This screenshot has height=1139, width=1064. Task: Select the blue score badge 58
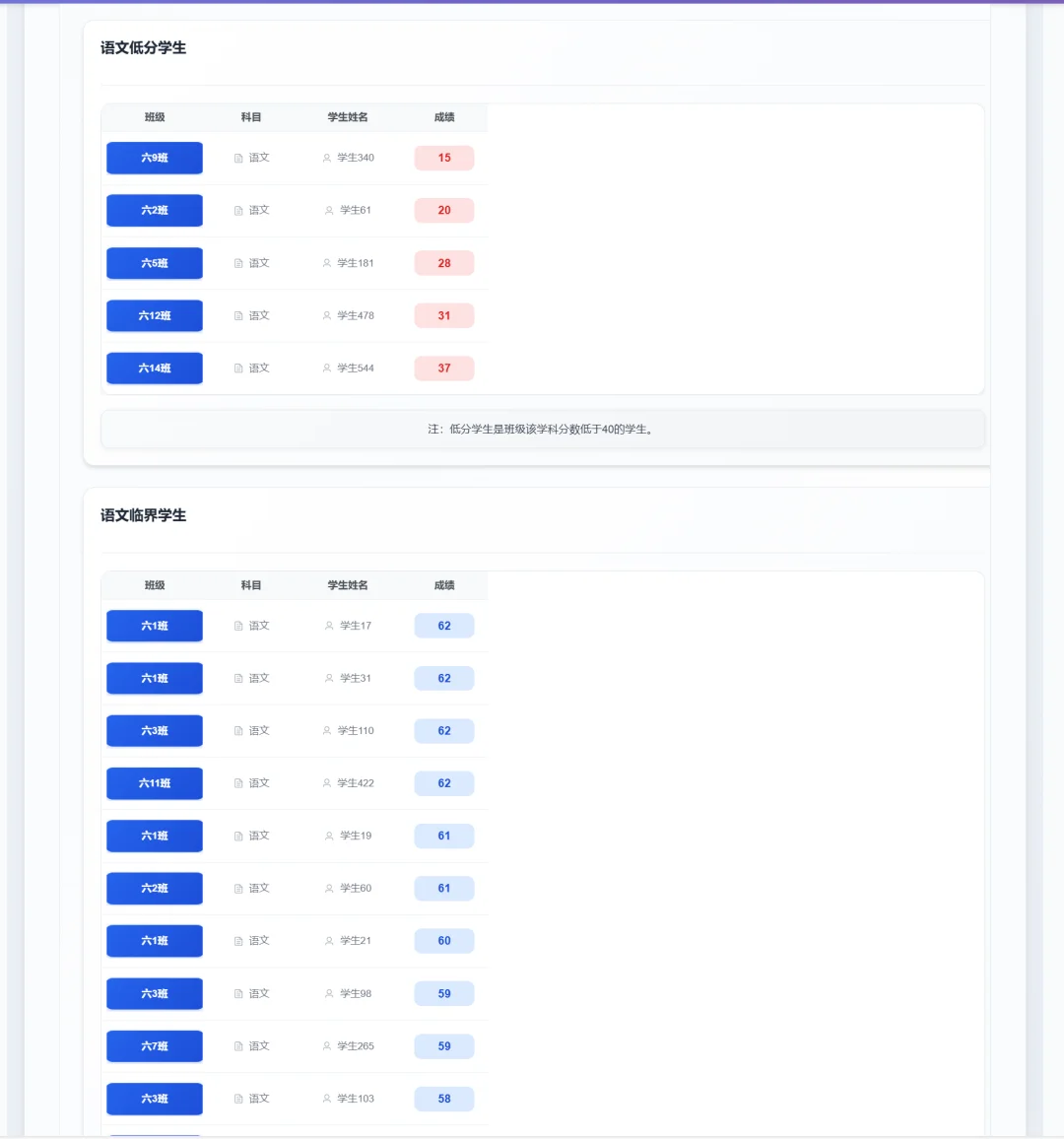pyautogui.click(x=443, y=1099)
